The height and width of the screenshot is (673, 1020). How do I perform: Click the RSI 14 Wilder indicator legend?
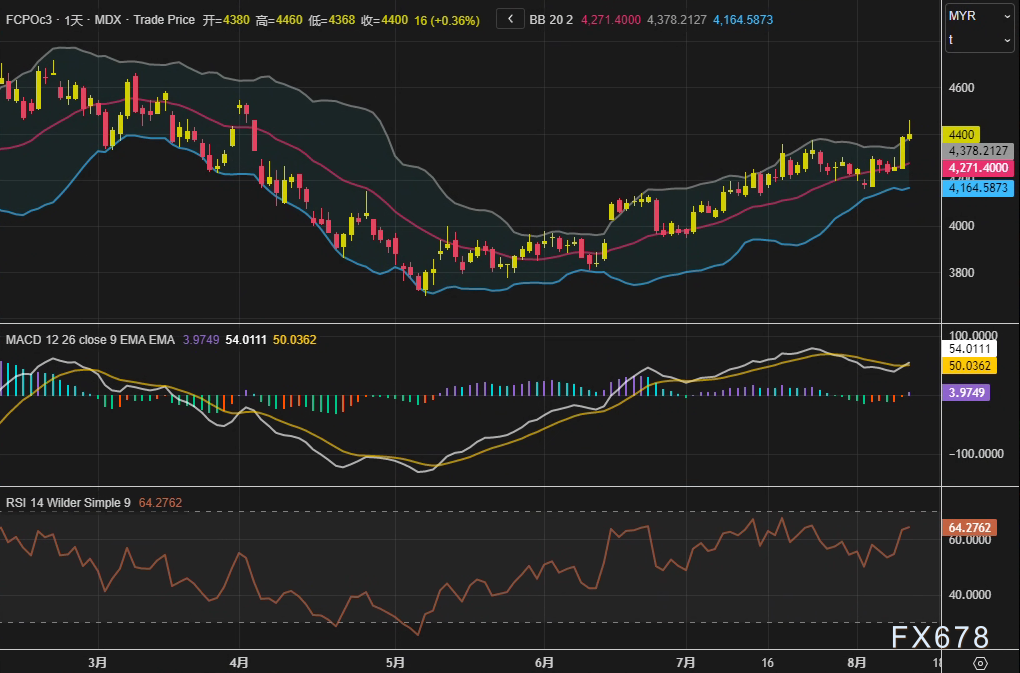pyautogui.click(x=68, y=502)
